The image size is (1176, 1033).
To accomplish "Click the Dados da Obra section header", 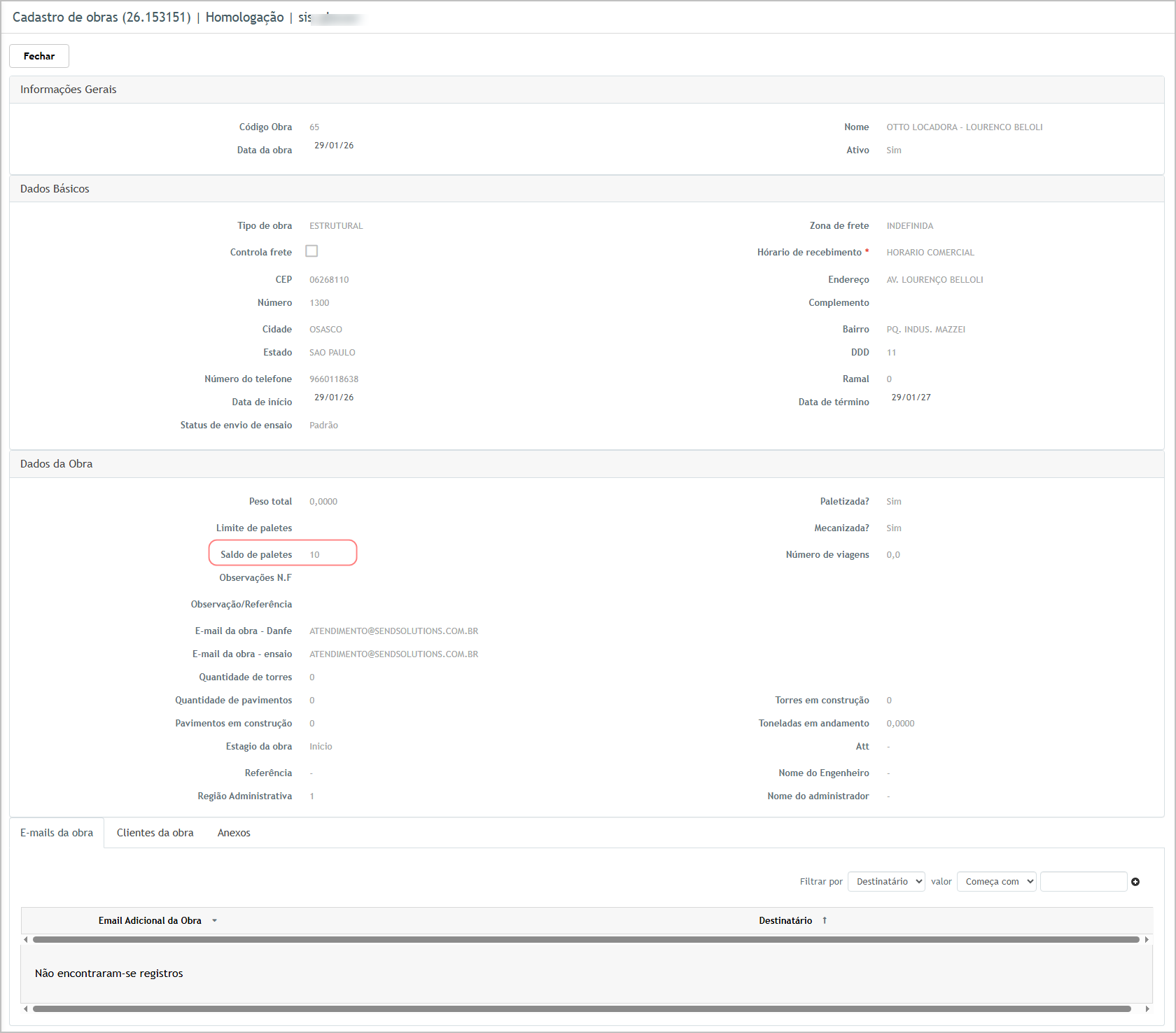I will tap(587, 464).
